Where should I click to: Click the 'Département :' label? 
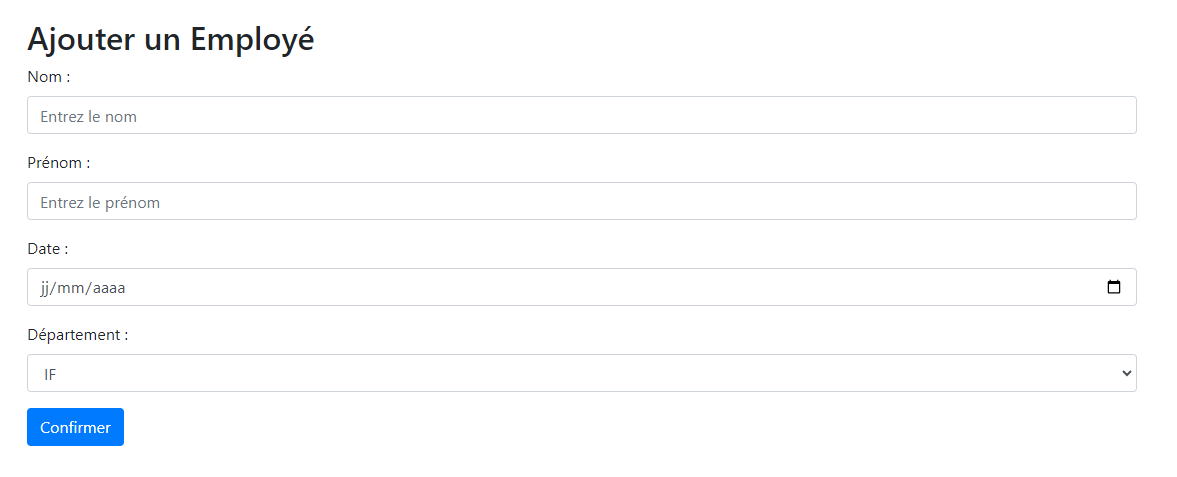[77, 335]
